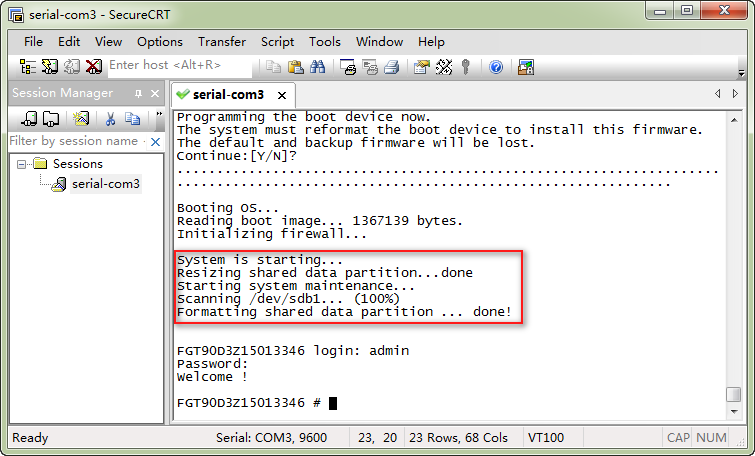This screenshot has width=755, height=456.
Task: Switch to the serial-com3 tab
Action: (x=228, y=95)
